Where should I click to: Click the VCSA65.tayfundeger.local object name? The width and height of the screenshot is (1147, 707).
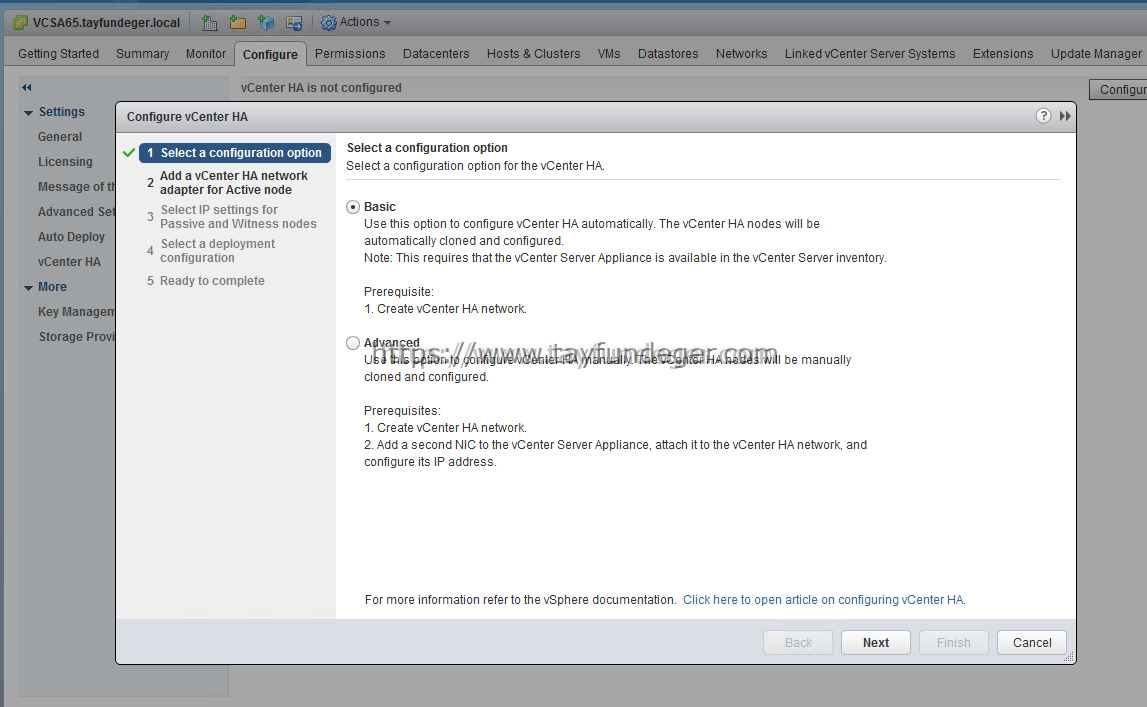click(106, 23)
